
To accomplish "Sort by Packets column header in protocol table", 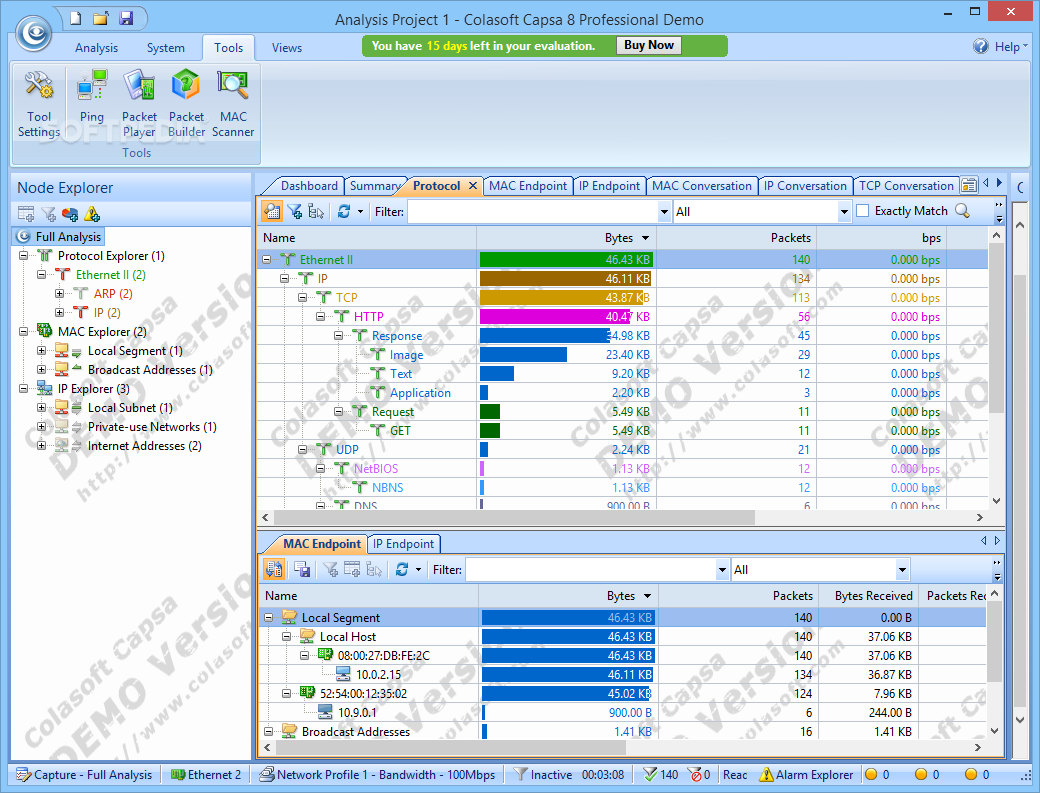I will [736, 237].
